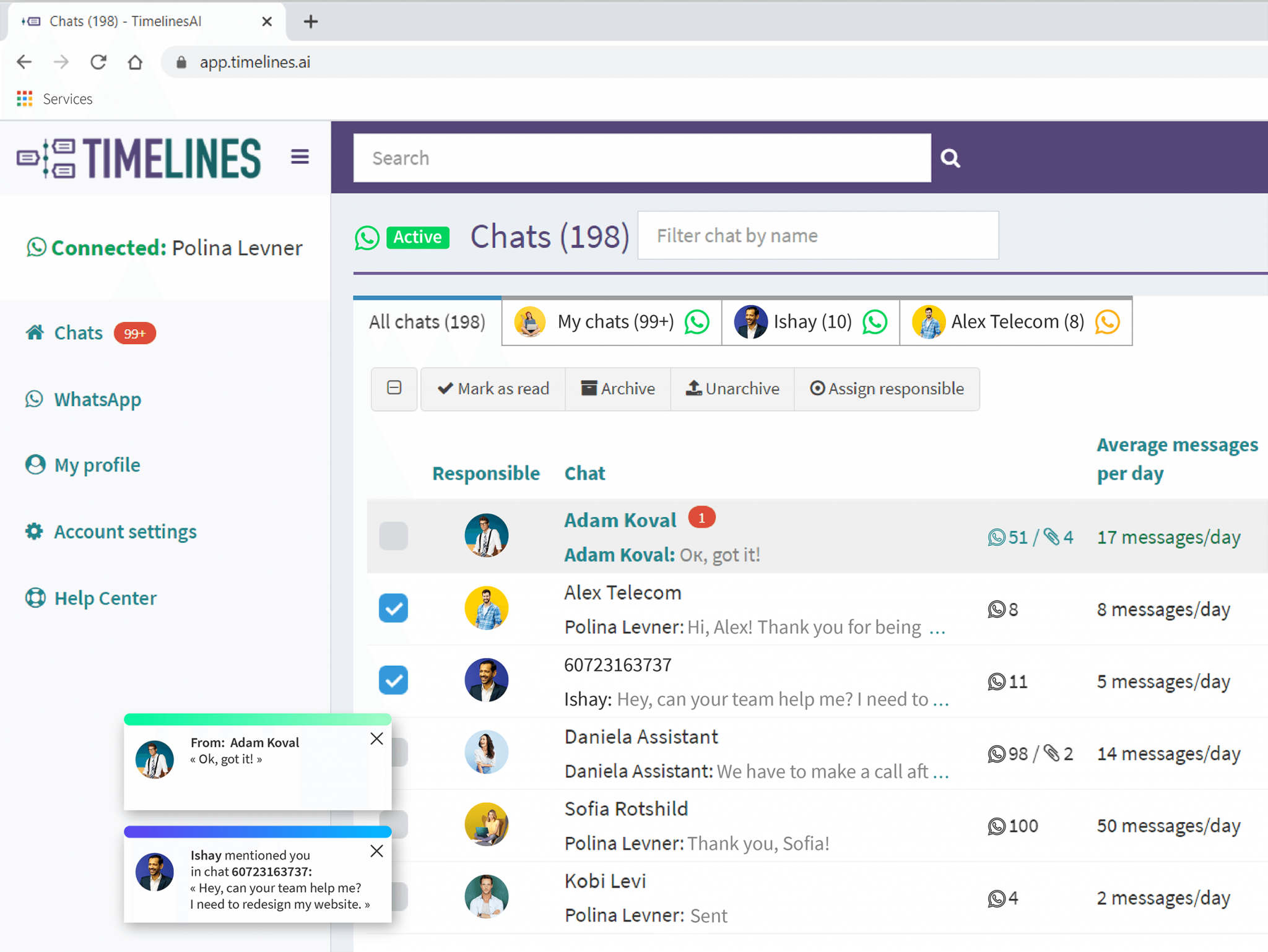Image resolution: width=1268 pixels, height=952 pixels.
Task: Click the Archive button
Action: click(x=618, y=389)
